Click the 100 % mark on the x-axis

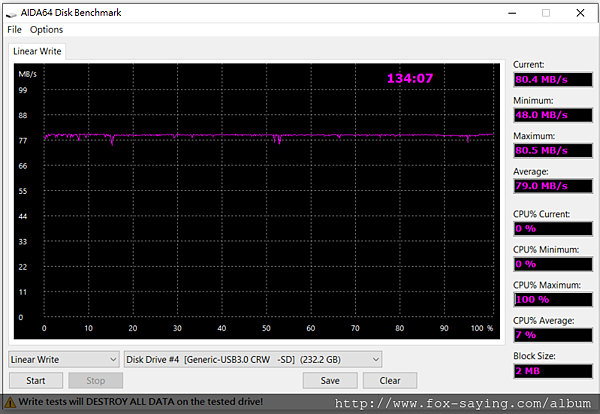pos(482,328)
